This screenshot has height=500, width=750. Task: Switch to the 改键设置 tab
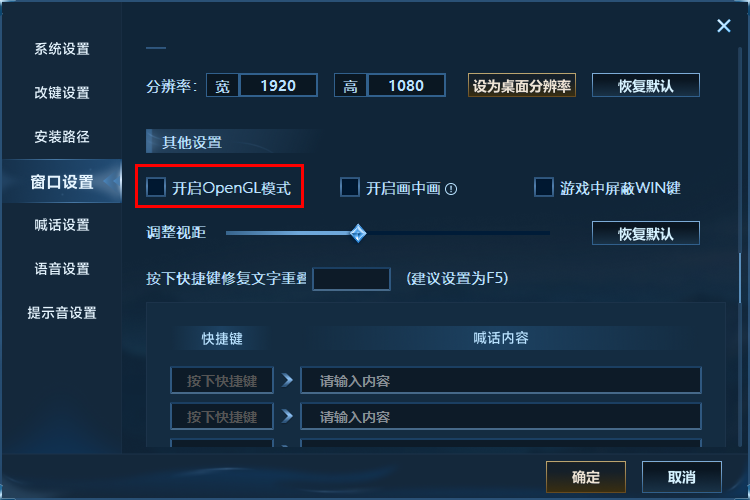[62, 93]
